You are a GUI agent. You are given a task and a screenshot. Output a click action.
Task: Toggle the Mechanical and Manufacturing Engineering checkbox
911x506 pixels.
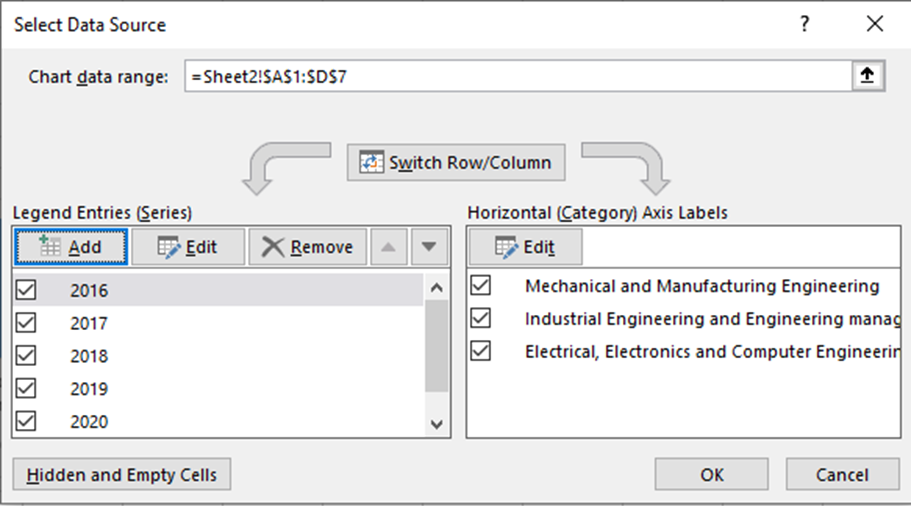480,285
